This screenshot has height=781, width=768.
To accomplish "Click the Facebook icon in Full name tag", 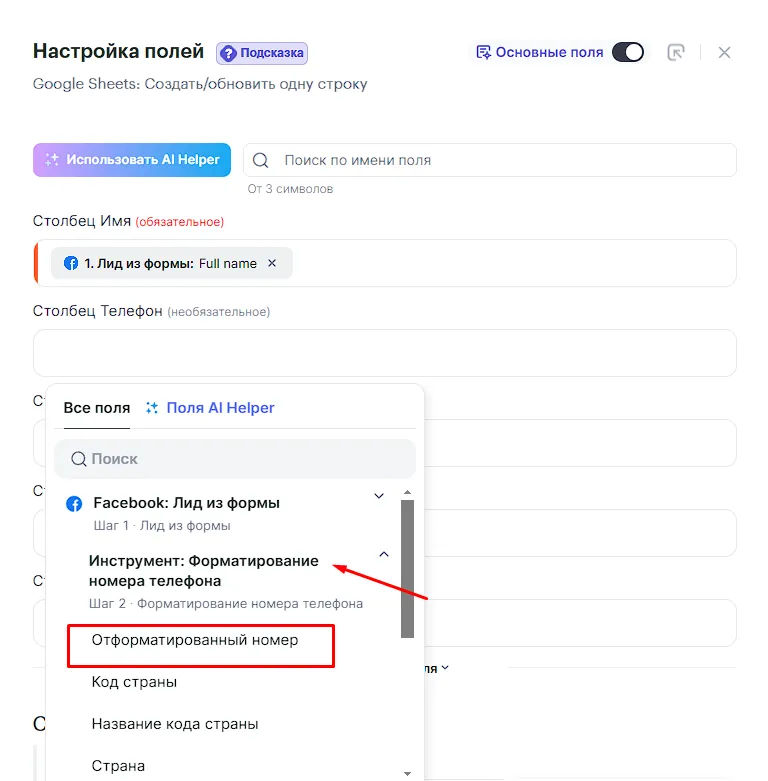I will (x=71, y=264).
